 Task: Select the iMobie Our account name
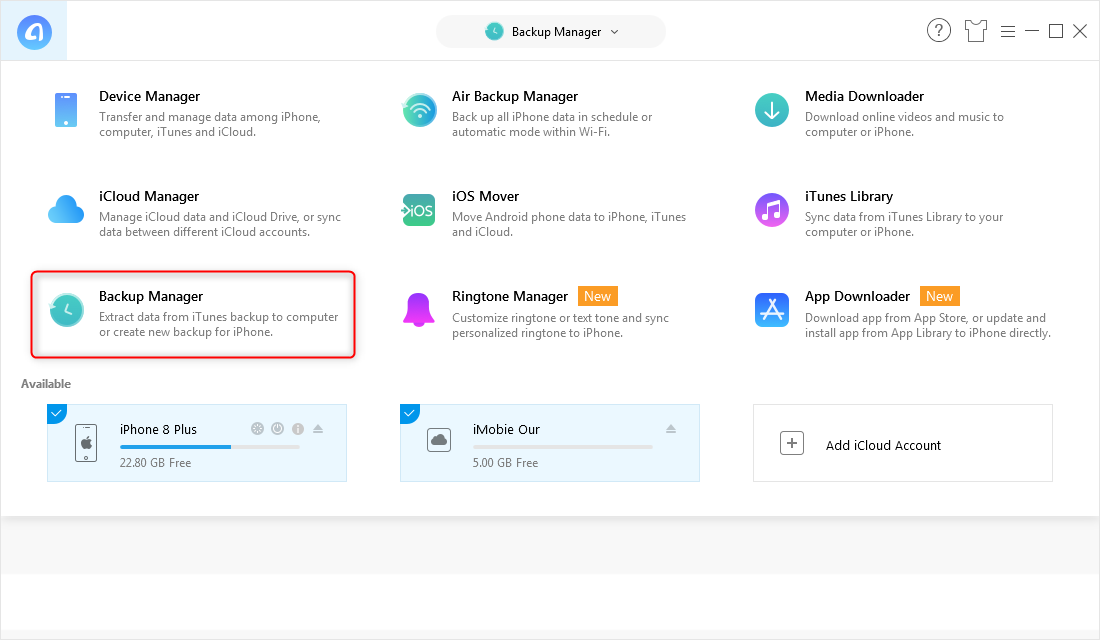pyautogui.click(x=507, y=429)
